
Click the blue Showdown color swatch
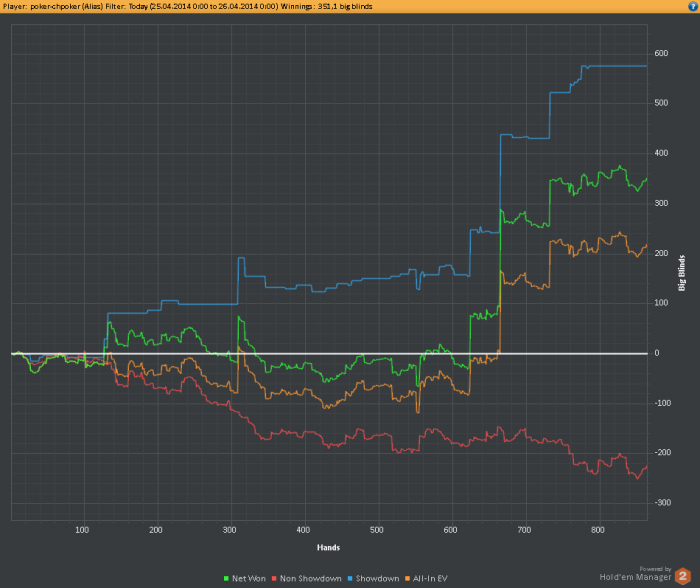(350, 579)
